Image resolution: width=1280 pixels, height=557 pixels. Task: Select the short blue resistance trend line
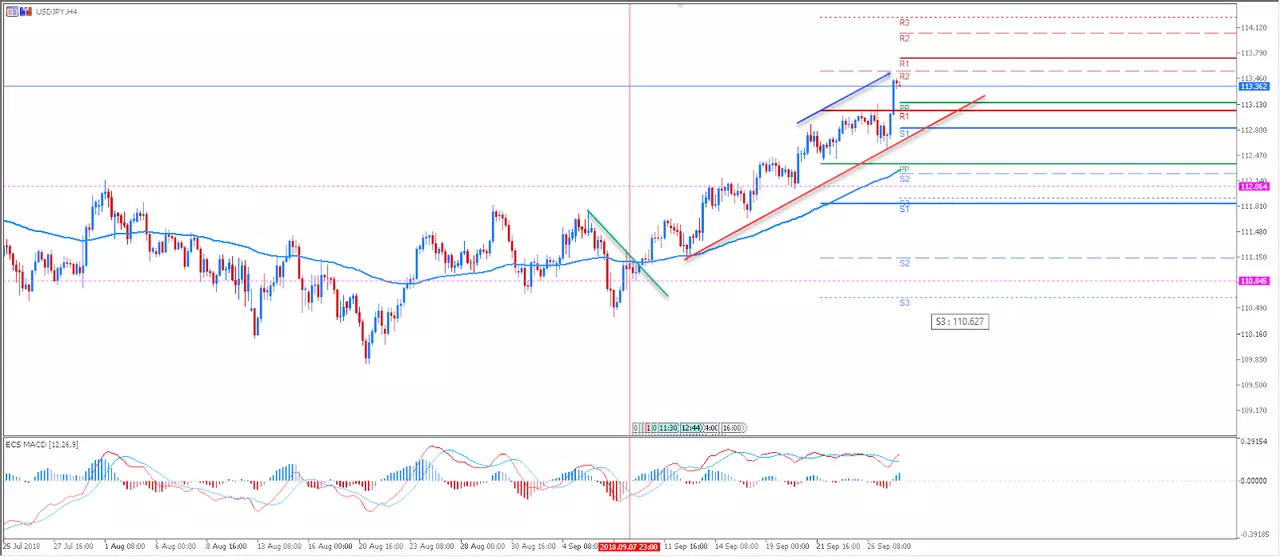pyautogui.click(x=844, y=97)
